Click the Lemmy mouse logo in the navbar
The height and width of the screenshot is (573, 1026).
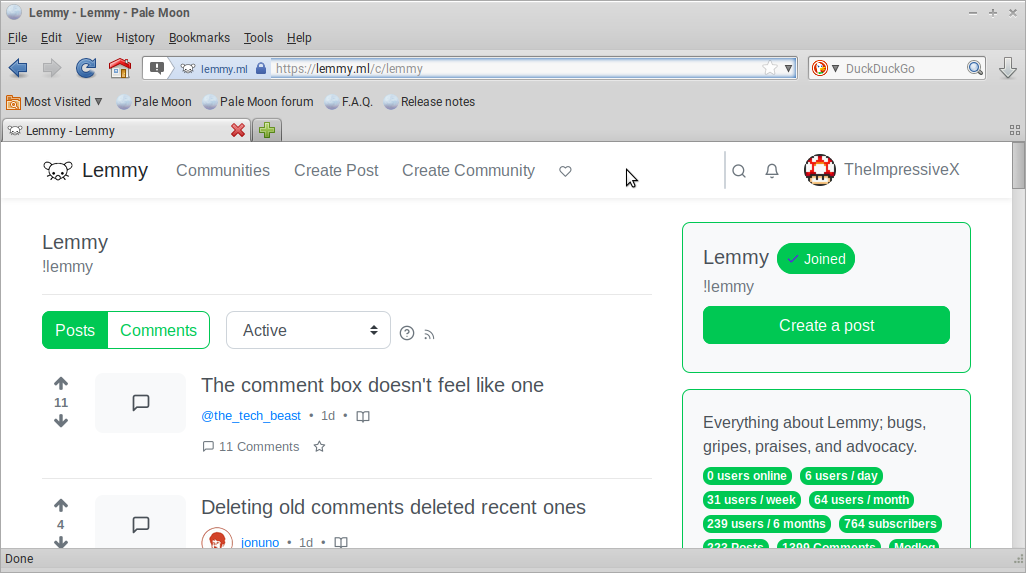click(58, 171)
